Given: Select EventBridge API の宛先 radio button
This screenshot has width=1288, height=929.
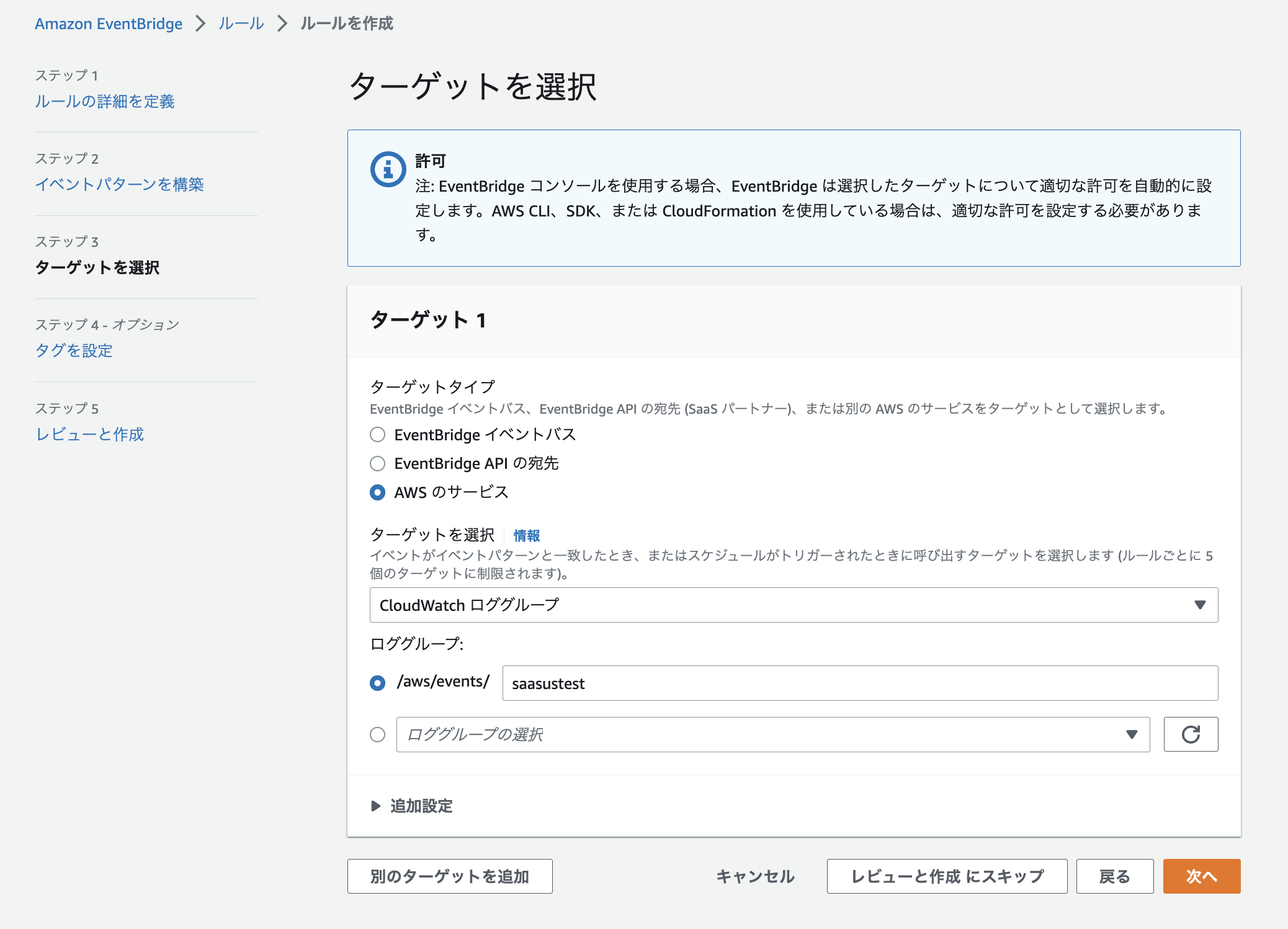Looking at the screenshot, I should point(377,463).
